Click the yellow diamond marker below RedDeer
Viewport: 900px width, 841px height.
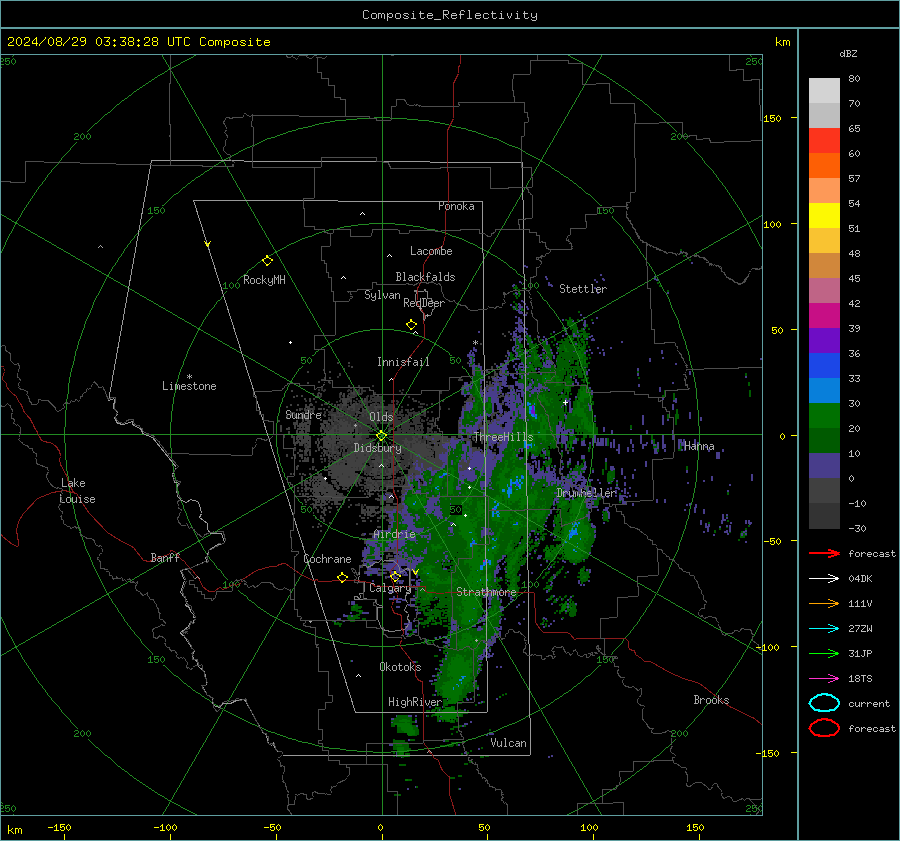click(411, 325)
